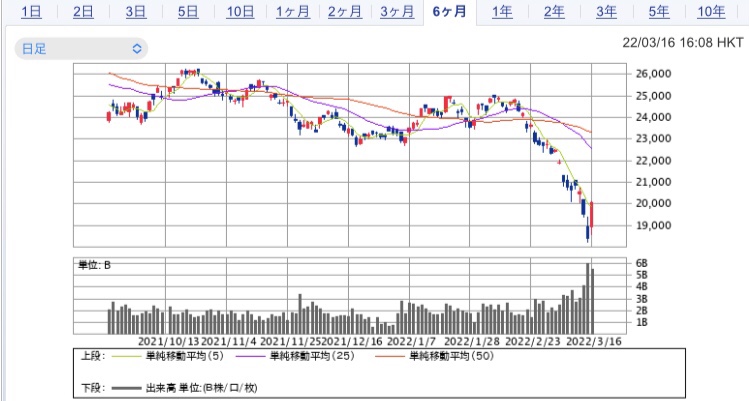Show the 2年 chart range
Viewport: 749px width, 401px height.
553,13
